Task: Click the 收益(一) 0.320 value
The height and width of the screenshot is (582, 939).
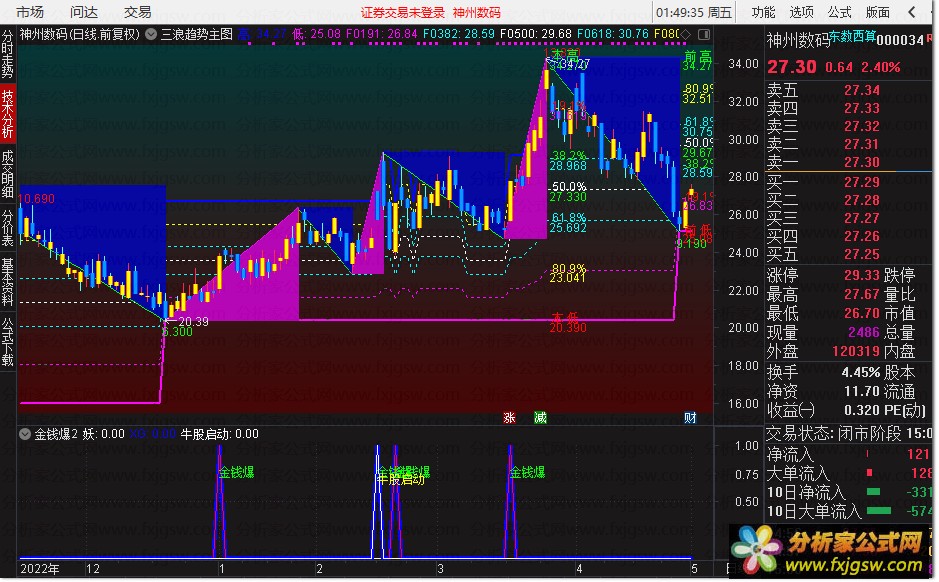Action: click(862, 411)
